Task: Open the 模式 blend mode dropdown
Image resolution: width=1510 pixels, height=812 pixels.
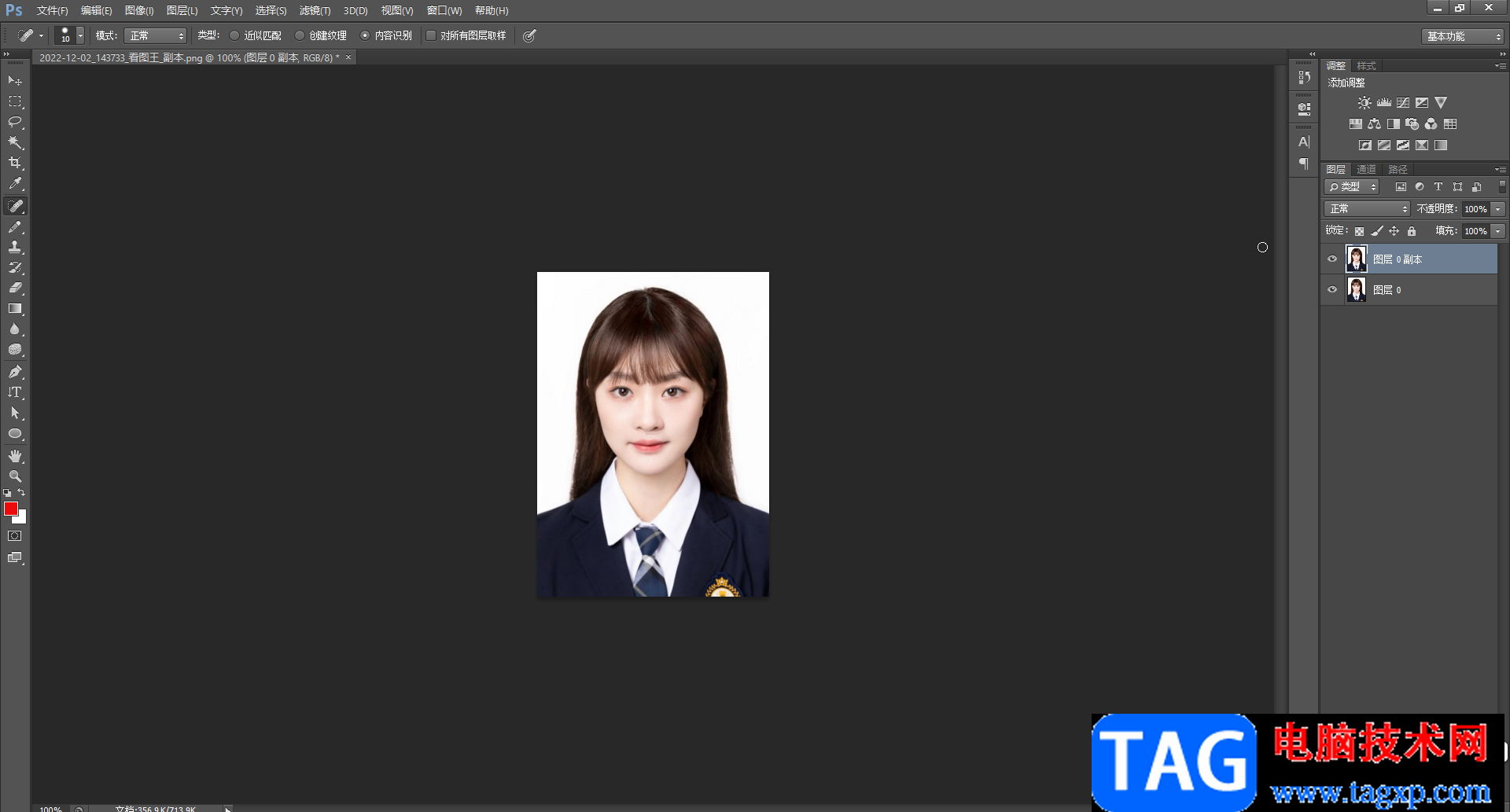Action: 155,36
